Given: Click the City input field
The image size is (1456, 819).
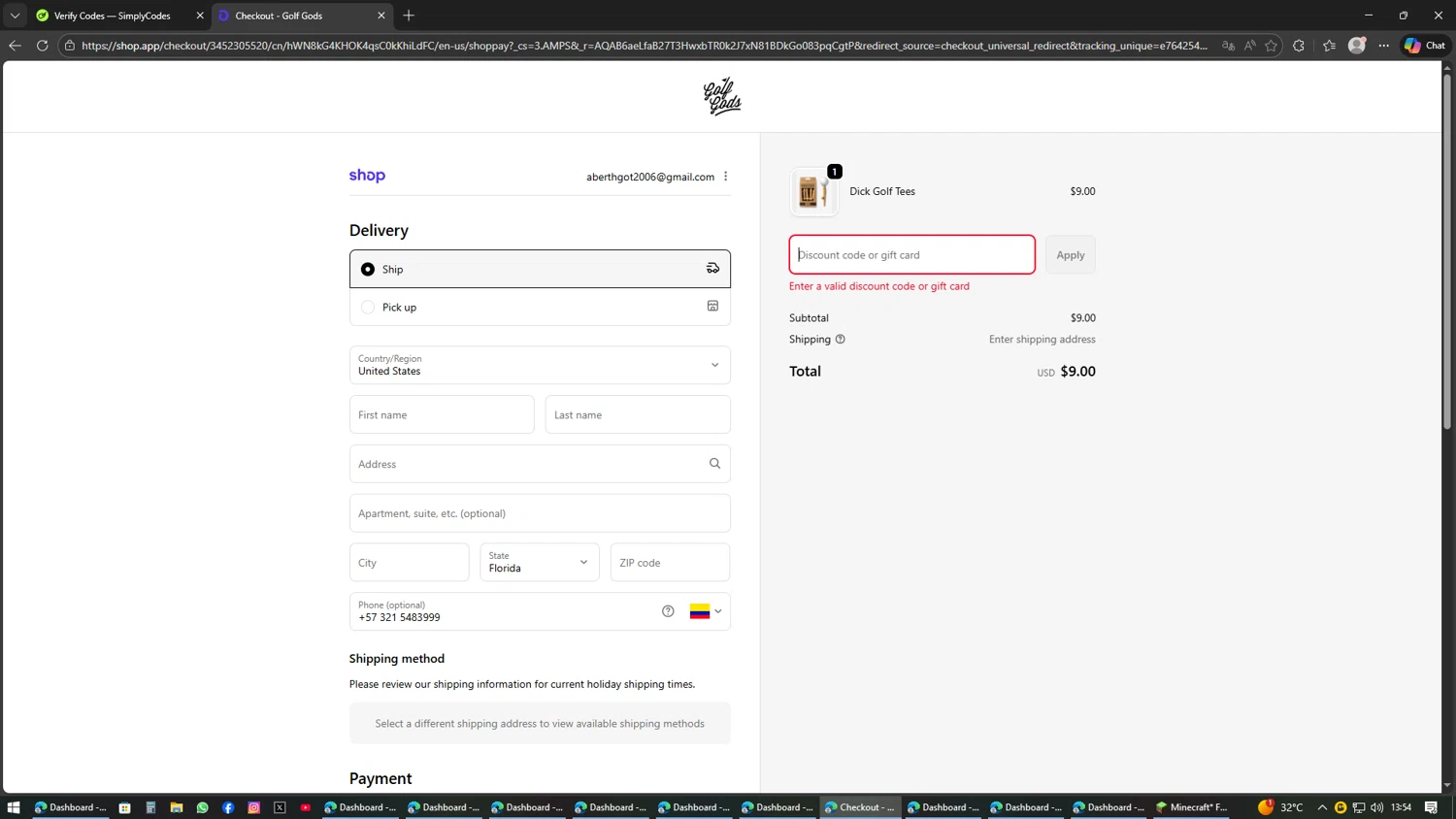Looking at the screenshot, I should [x=410, y=562].
